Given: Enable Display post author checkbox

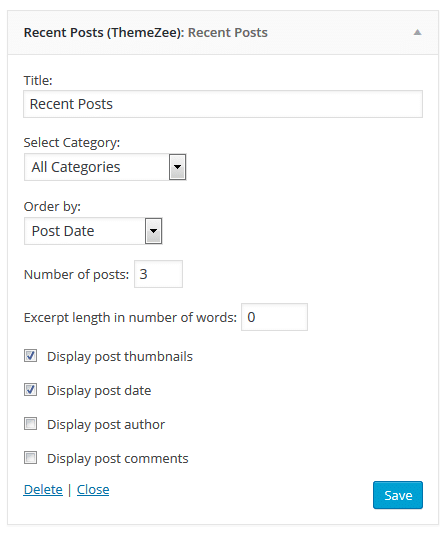Looking at the screenshot, I should [x=31, y=424].
